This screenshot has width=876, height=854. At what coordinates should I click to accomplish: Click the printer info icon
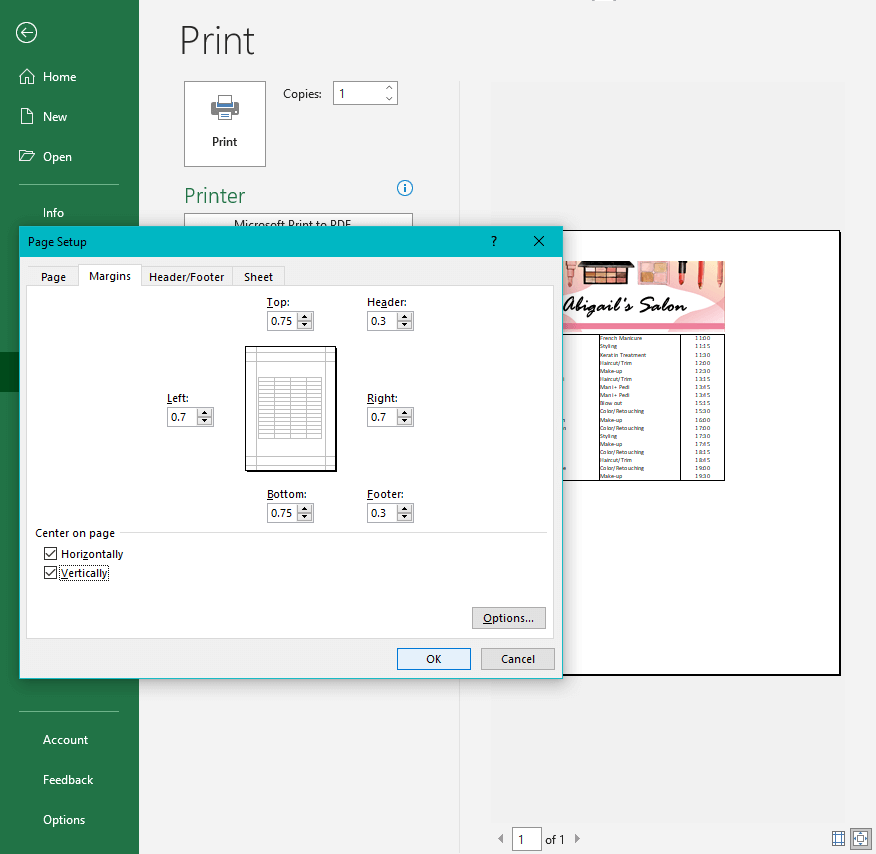[x=405, y=188]
